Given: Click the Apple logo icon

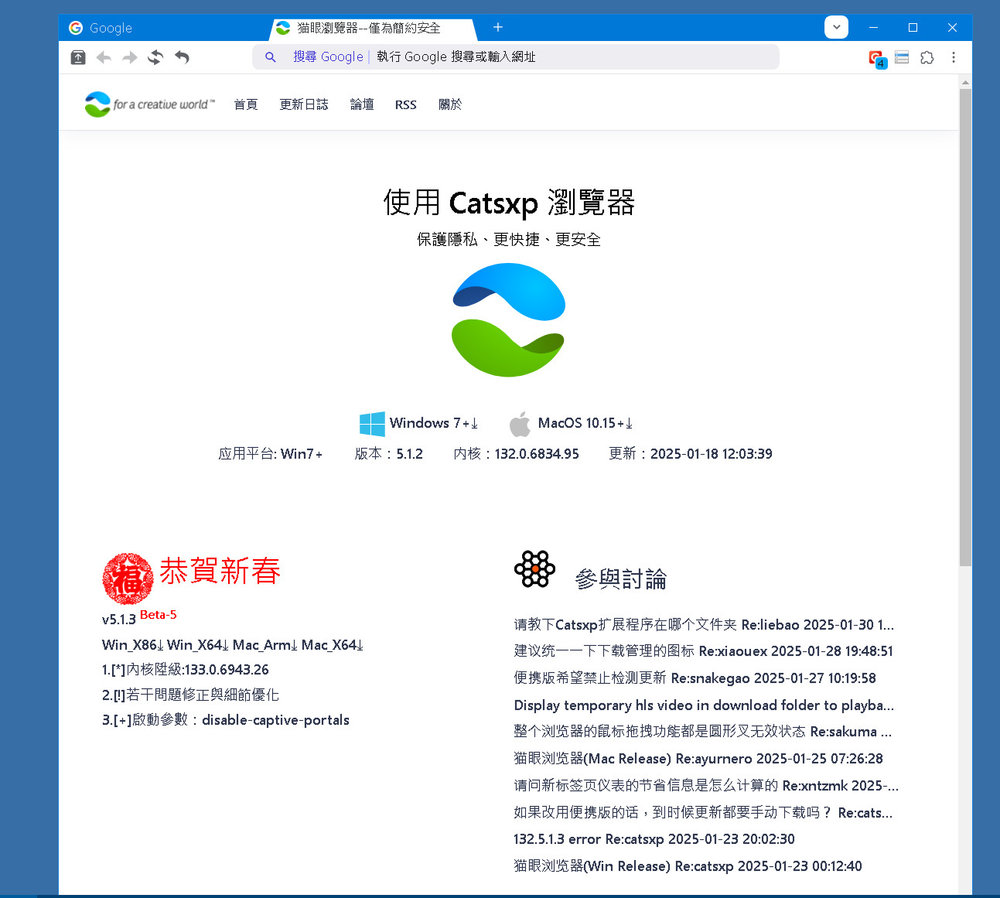Looking at the screenshot, I should click(x=520, y=424).
